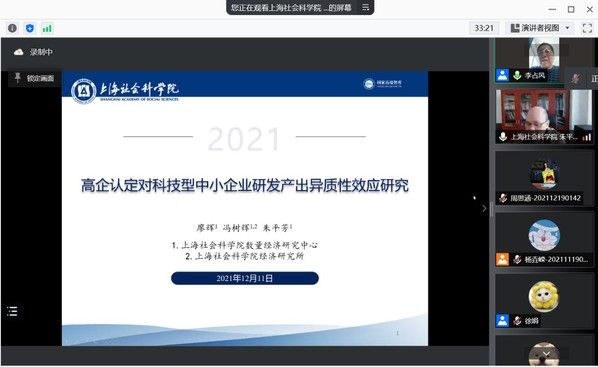Click the cloud recording icon
Screen dimensions: 598x367
pyautogui.click(x=18, y=52)
